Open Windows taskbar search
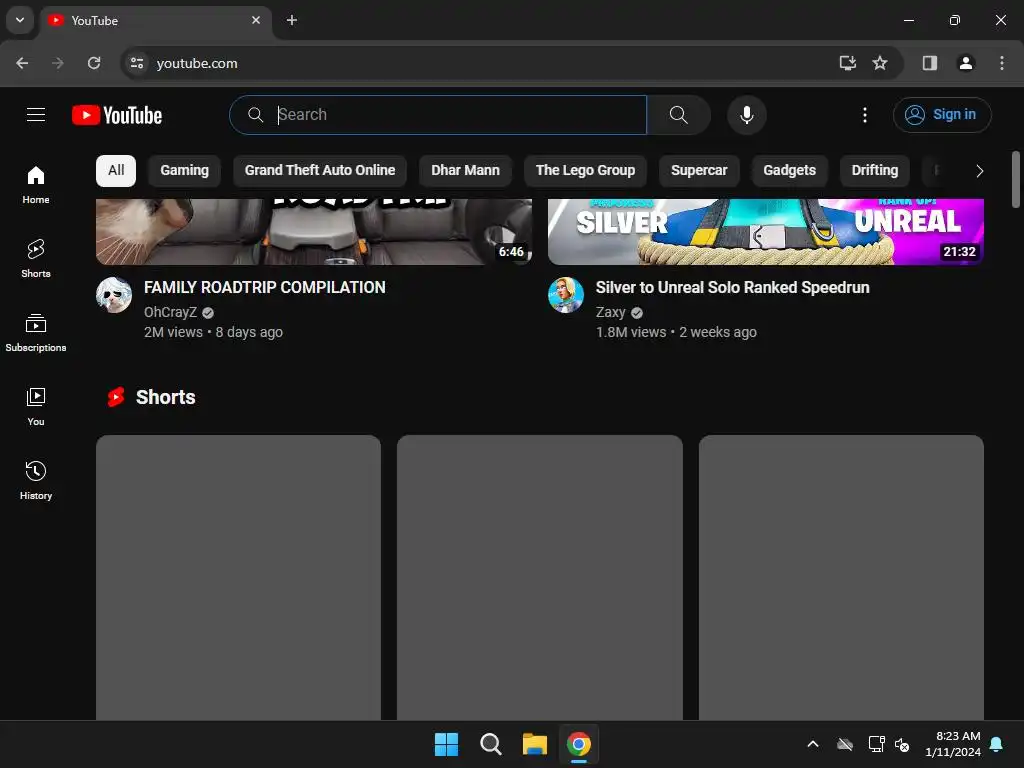Viewport: 1024px width, 768px height. coord(490,744)
